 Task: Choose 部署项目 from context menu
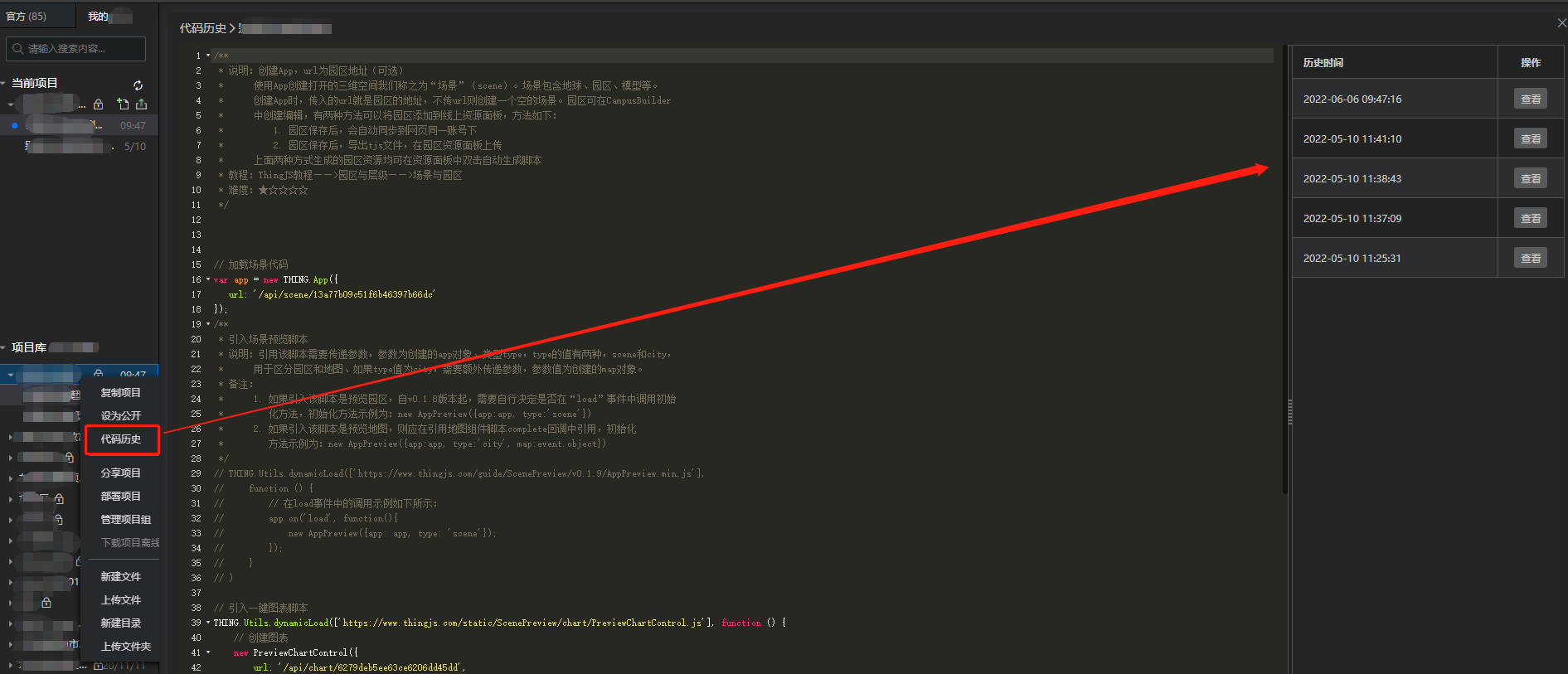click(121, 496)
